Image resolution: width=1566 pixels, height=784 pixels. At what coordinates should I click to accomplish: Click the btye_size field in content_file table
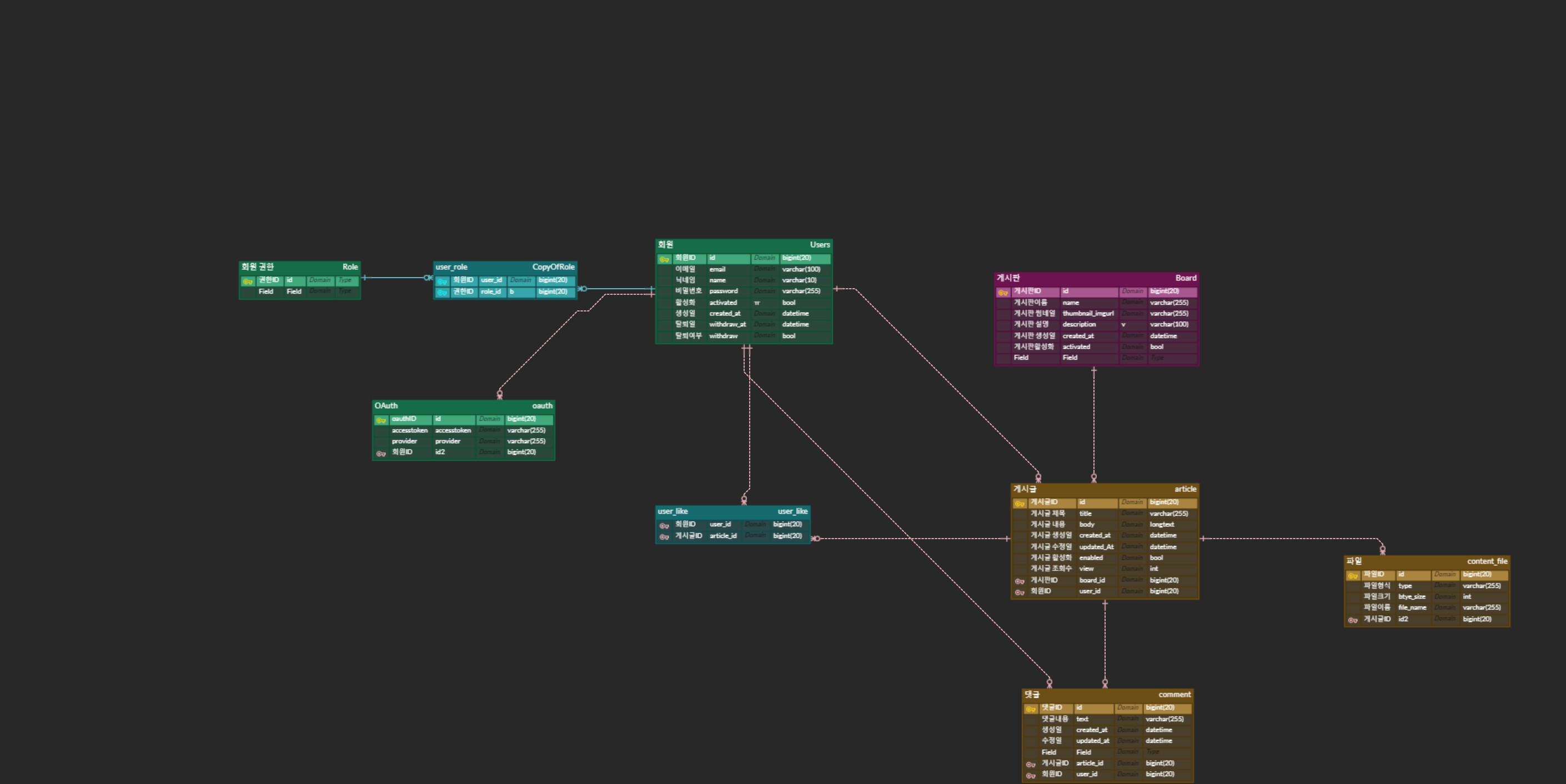(x=1411, y=597)
